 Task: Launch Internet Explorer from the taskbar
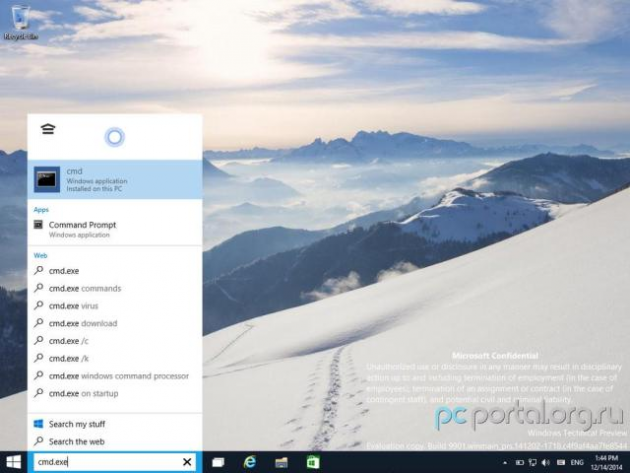point(250,462)
